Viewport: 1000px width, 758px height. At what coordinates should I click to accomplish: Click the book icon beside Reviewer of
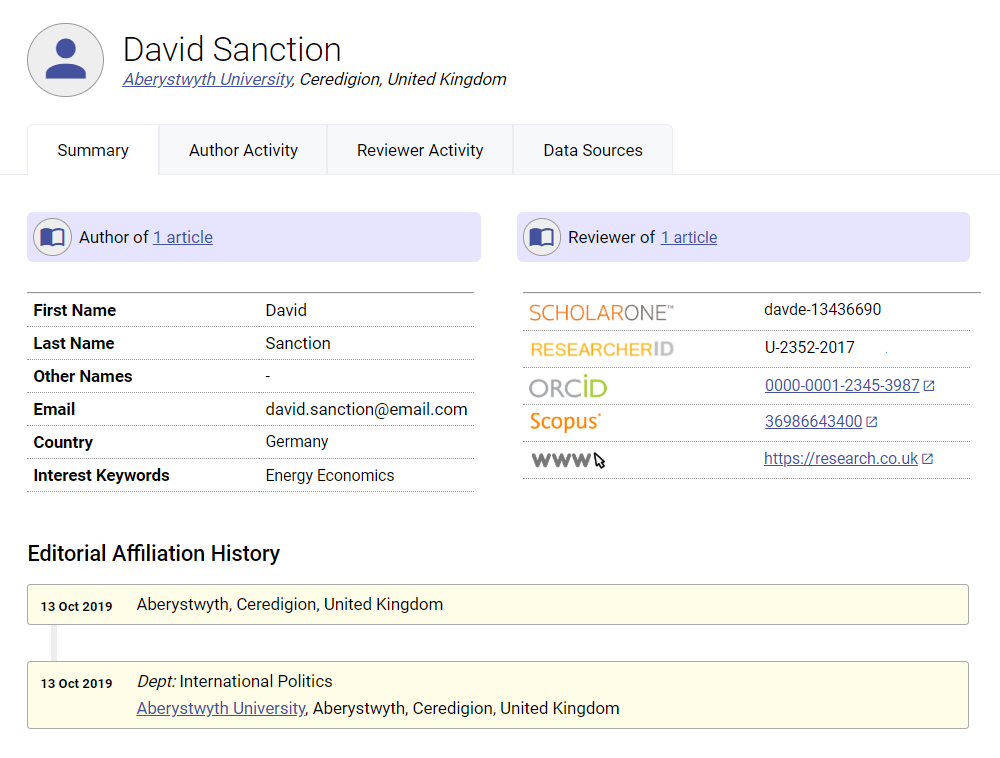[541, 237]
